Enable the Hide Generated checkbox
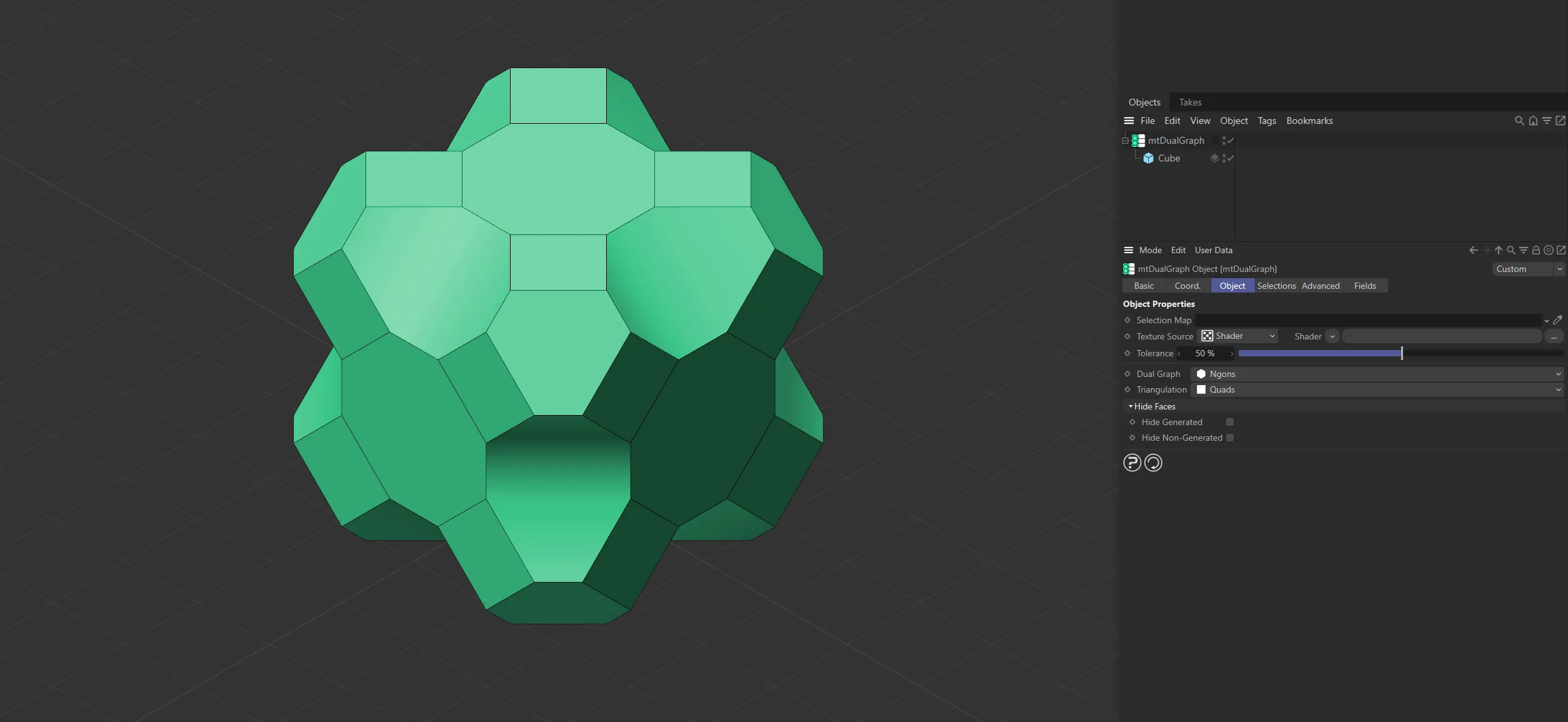This screenshot has height=722, width=1568. tap(1229, 422)
